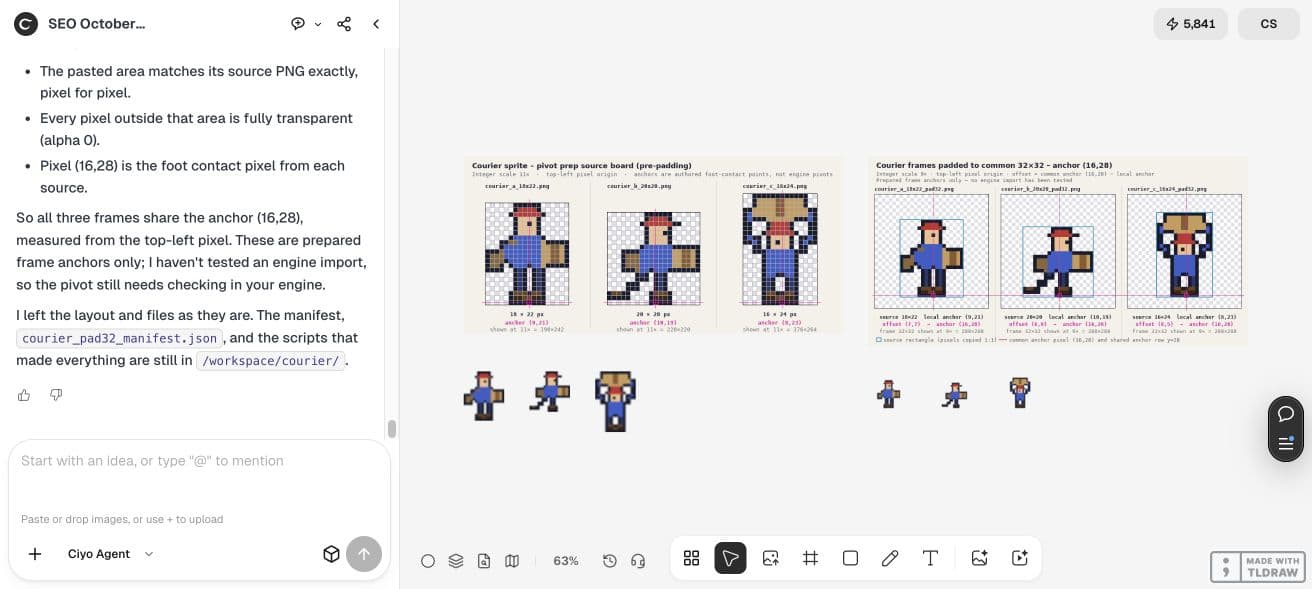Viewport: 1312px width, 589px height.
Task: Click the courier_pad32_manifest.json code text
Action: tap(119, 338)
